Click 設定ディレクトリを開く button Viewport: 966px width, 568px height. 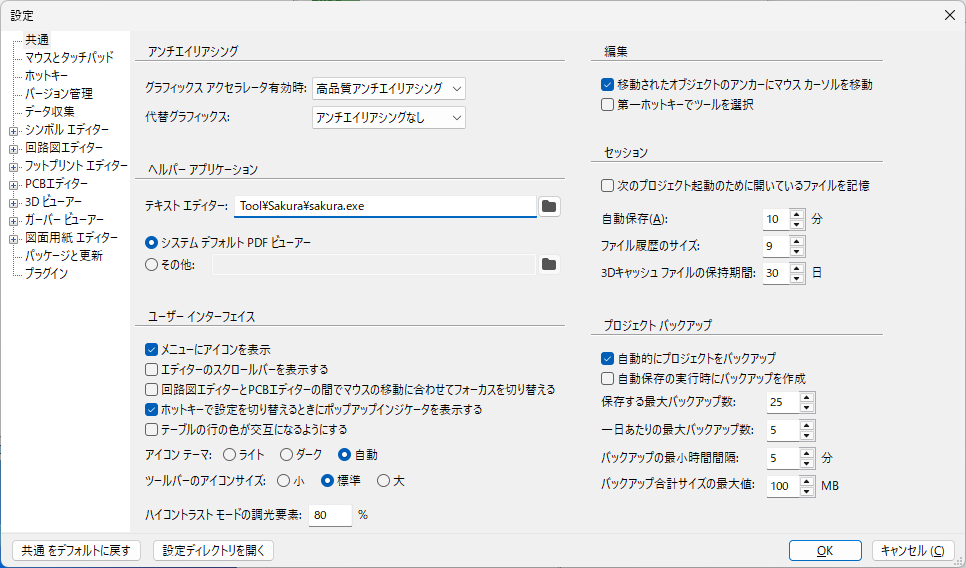[213, 551]
